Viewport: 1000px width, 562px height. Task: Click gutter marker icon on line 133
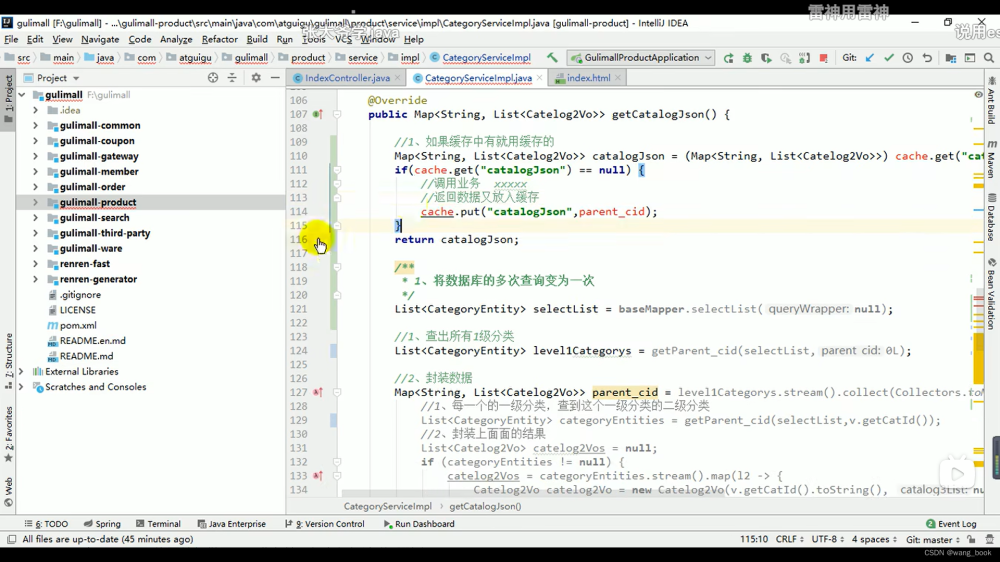(318, 476)
